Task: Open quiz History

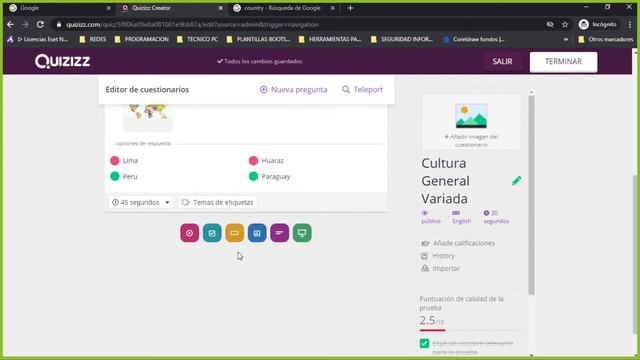Action: tap(438, 256)
